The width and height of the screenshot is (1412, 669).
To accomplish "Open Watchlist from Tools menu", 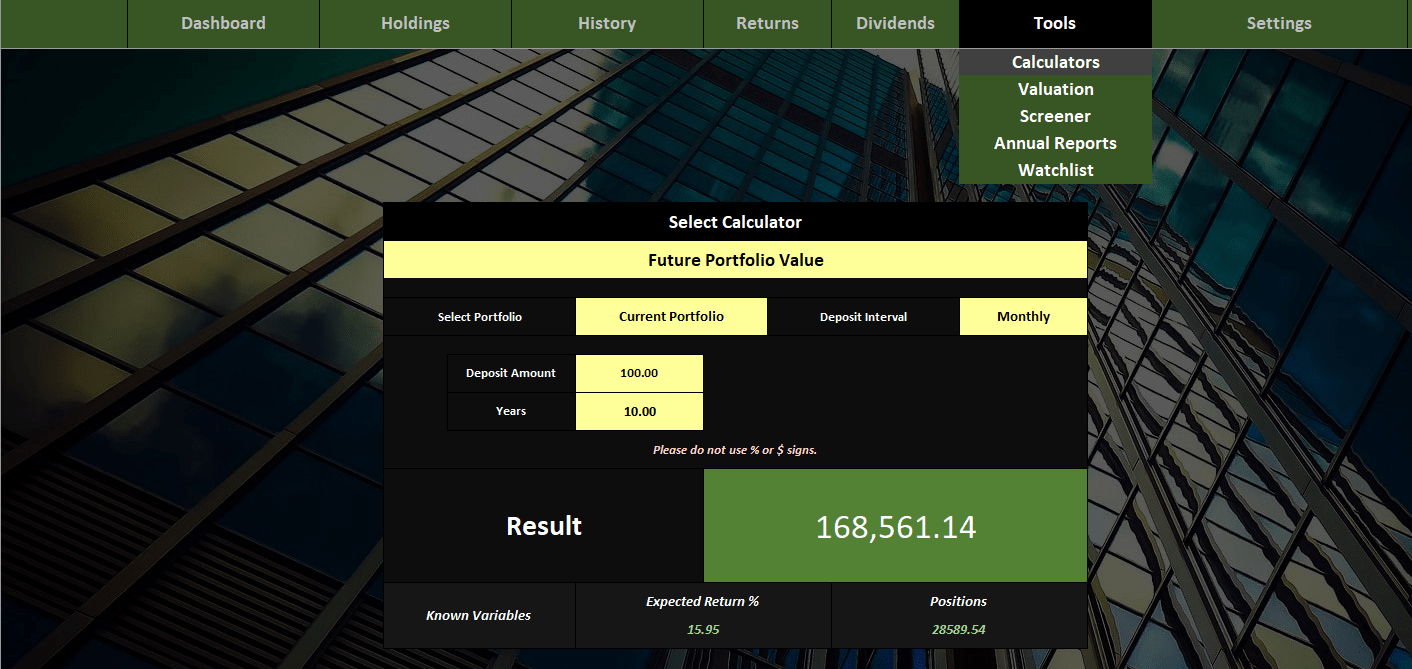I will click(1055, 170).
